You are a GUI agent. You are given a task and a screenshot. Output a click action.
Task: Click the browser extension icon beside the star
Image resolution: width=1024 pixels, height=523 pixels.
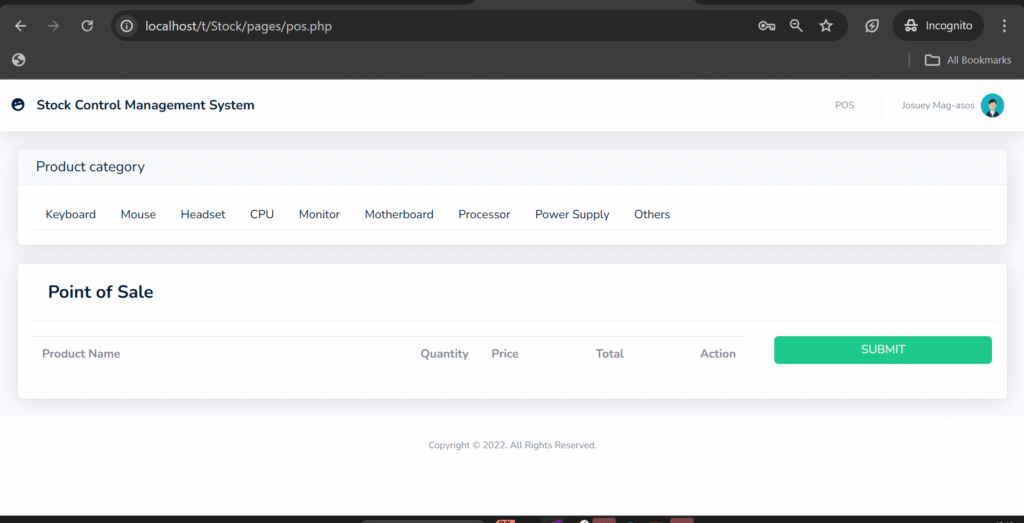coord(872,26)
